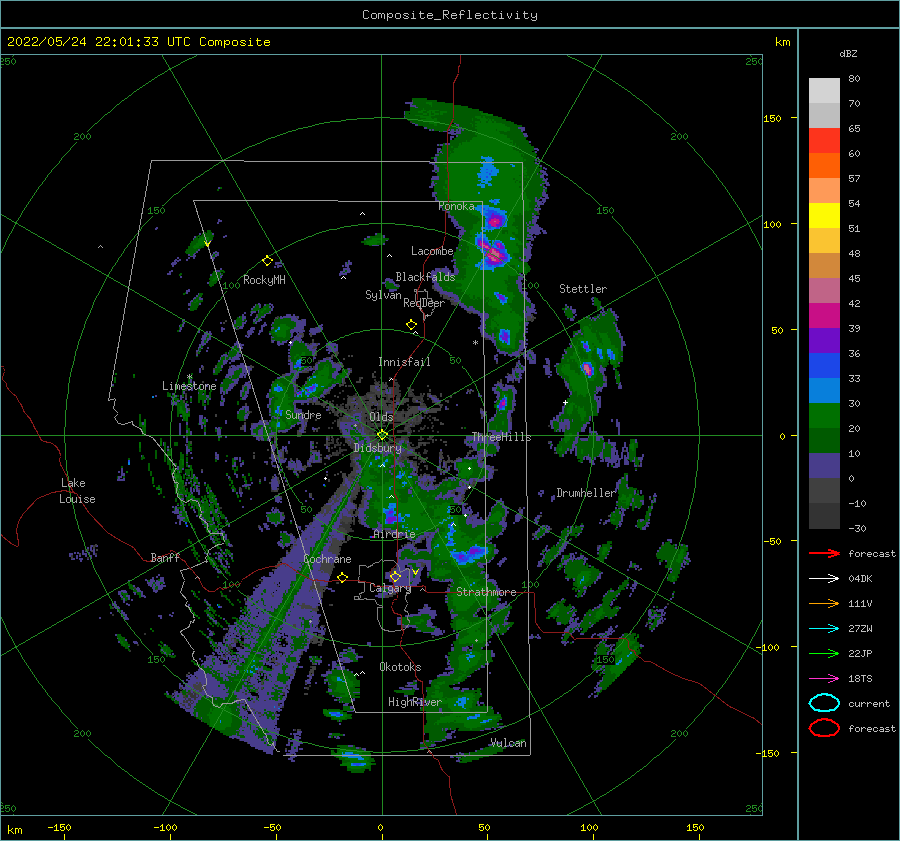Click the Lacombe town label
The image size is (900, 841).
click(432, 251)
